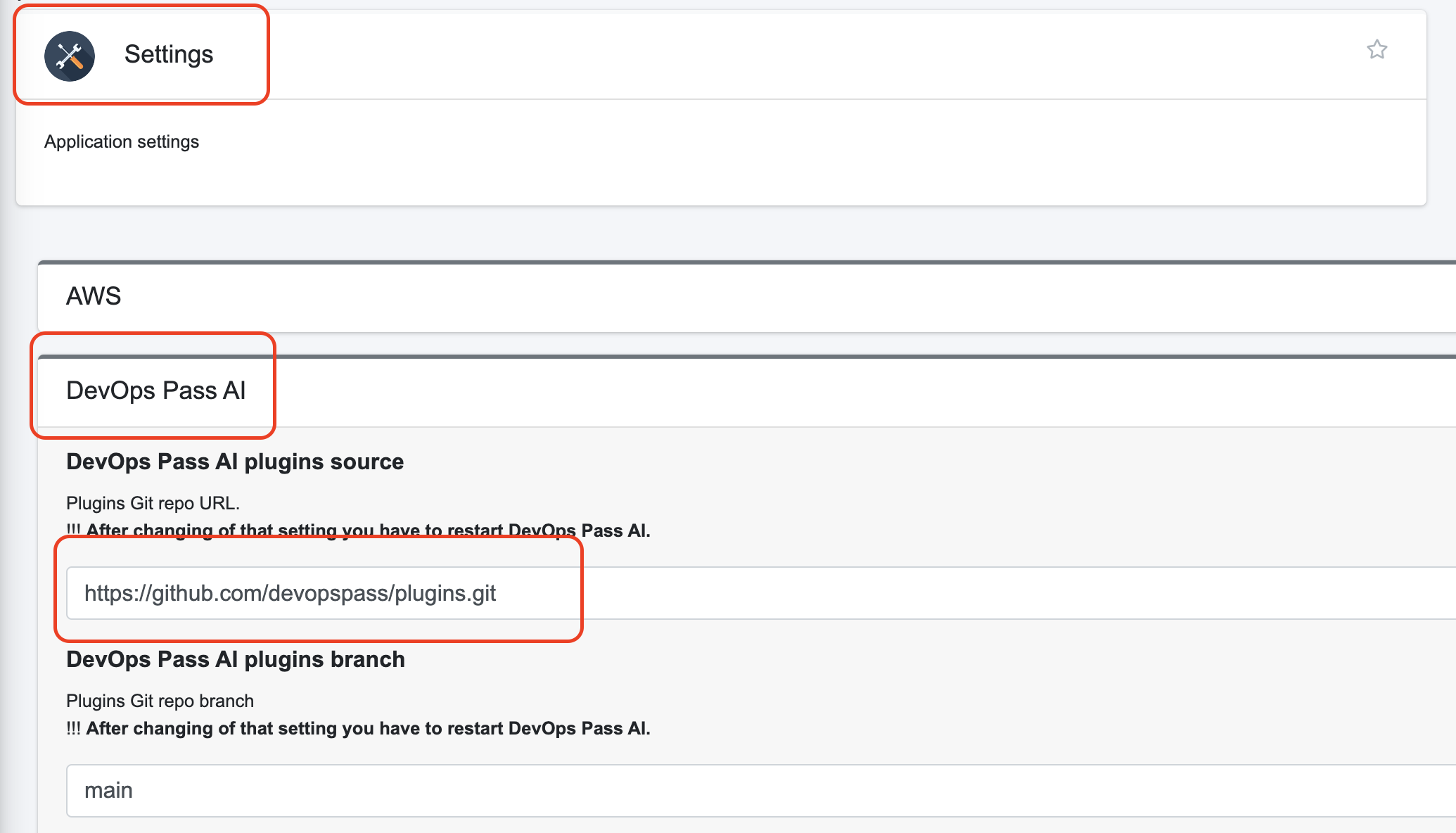Star the Settings page as favorite
1456x833 pixels.
1377,50
